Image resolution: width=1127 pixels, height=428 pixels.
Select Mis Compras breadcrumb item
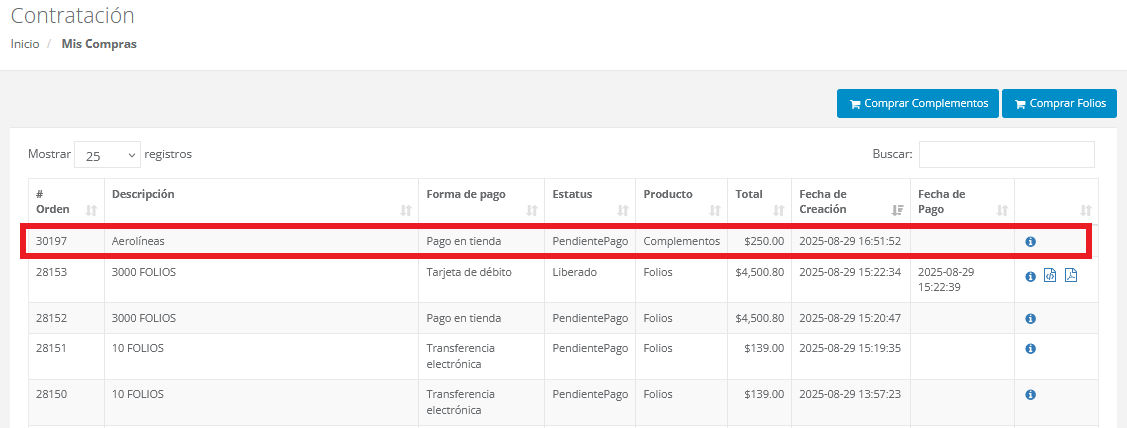click(99, 44)
